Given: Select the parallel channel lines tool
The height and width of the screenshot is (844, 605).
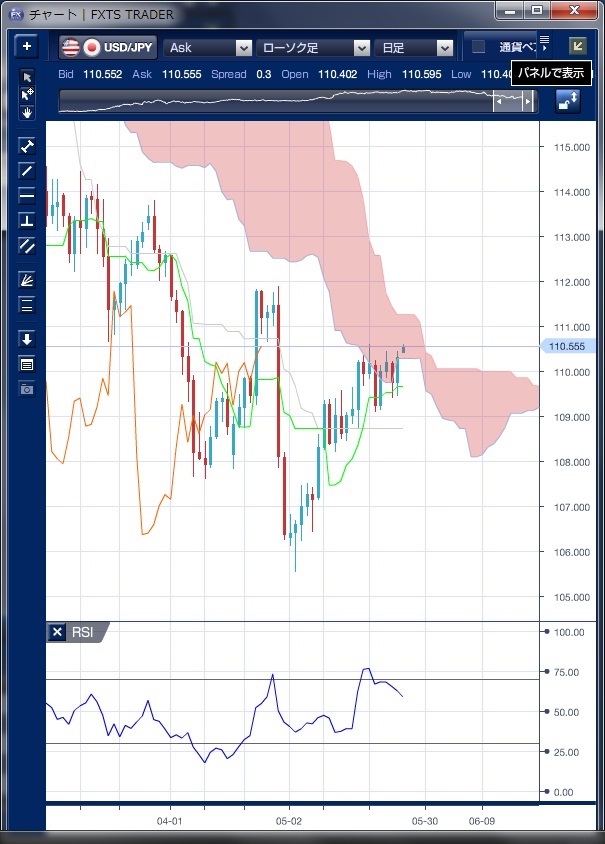Looking at the screenshot, I should [27, 245].
